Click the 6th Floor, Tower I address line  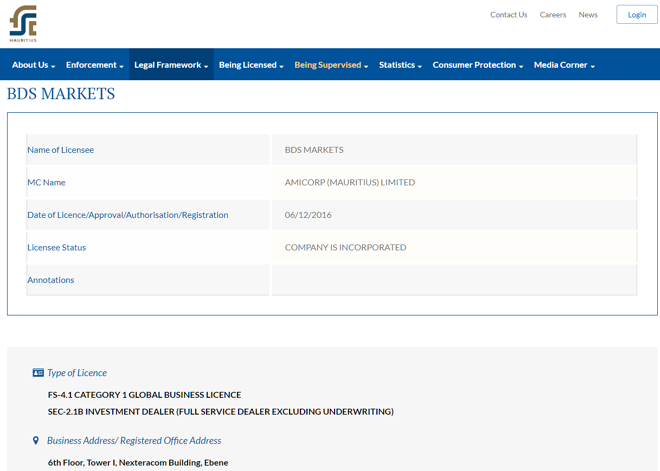pyautogui.click(x=138, y=463)
